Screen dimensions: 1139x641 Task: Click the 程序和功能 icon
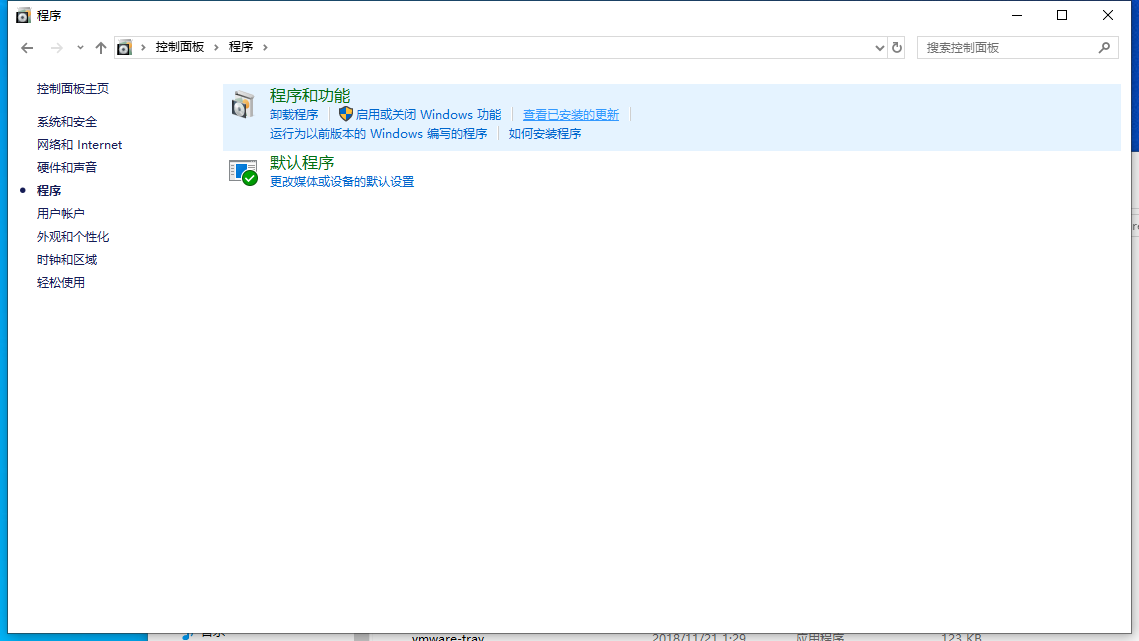(243, 105)
